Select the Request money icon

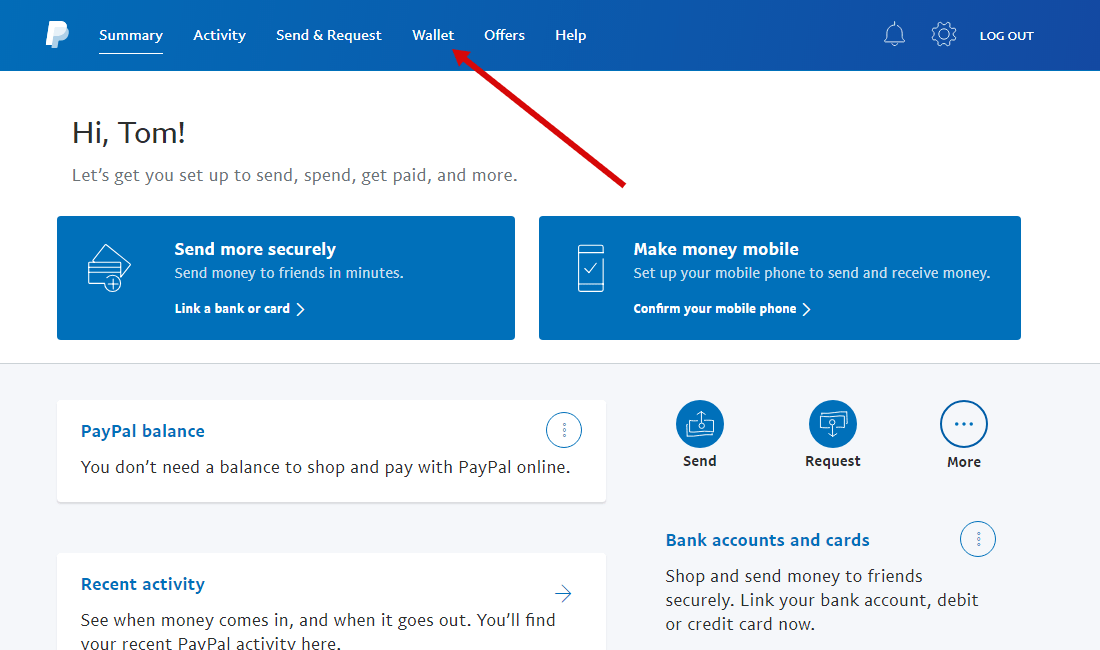tap(832, 424)
